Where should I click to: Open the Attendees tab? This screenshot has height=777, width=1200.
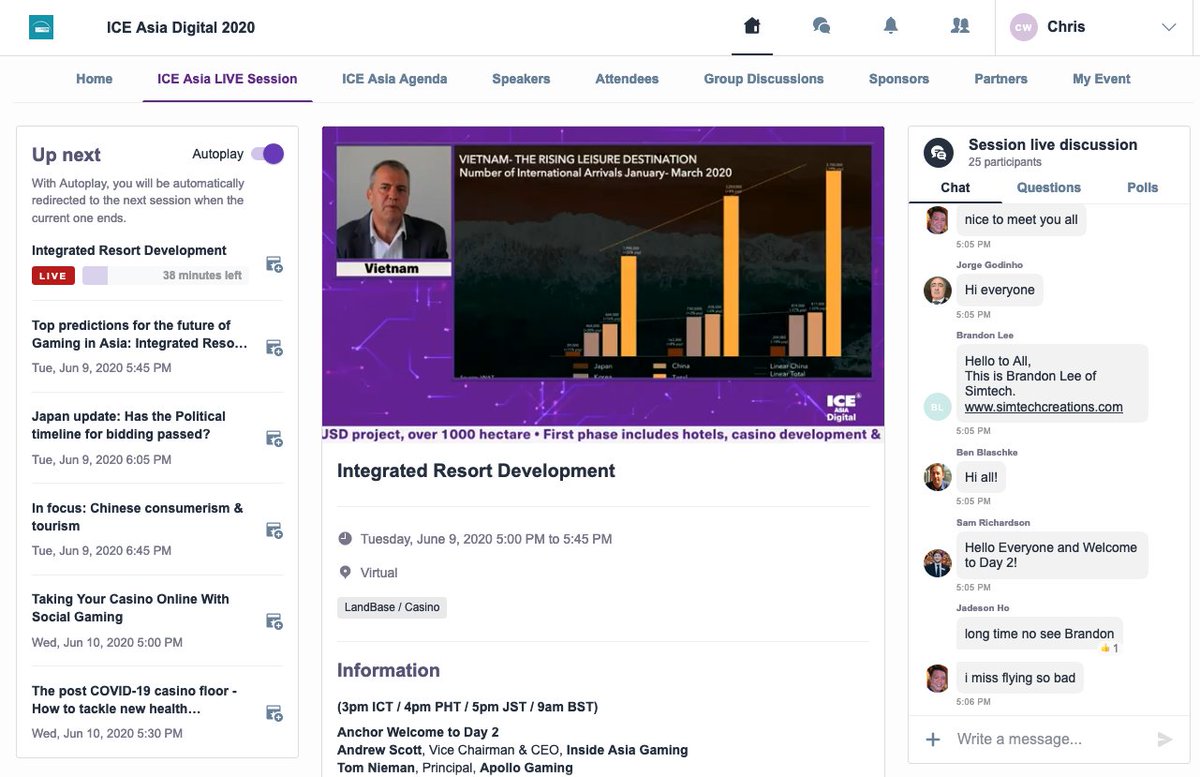tap(627, 79)
